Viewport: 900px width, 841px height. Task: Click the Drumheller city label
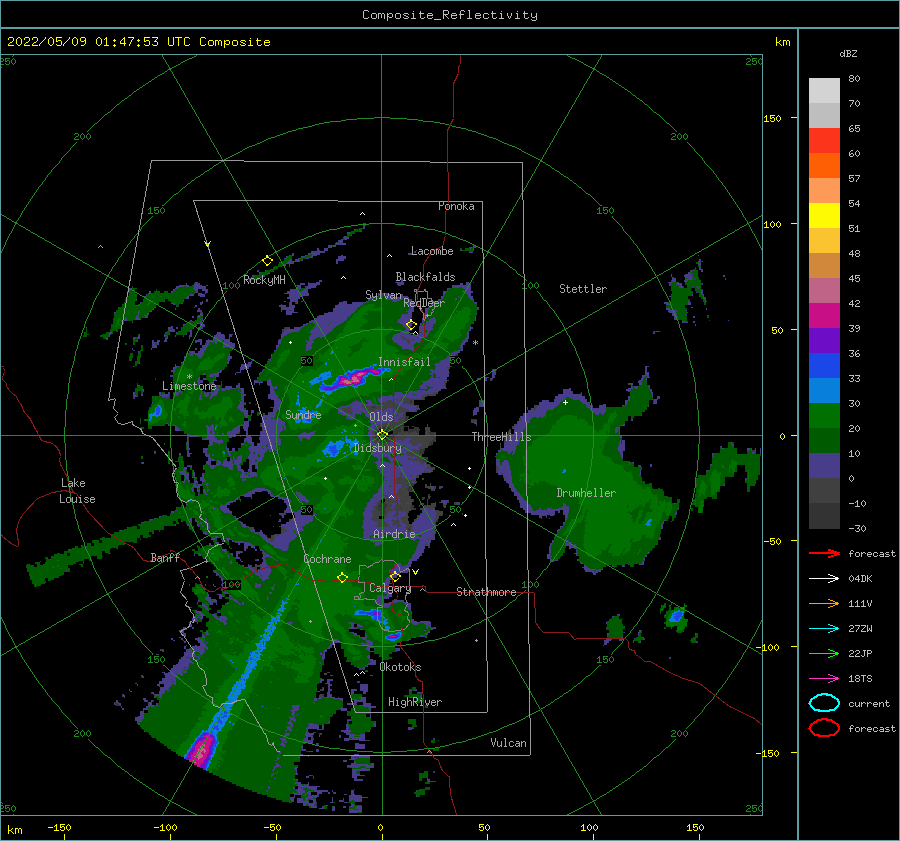(586, 493)
